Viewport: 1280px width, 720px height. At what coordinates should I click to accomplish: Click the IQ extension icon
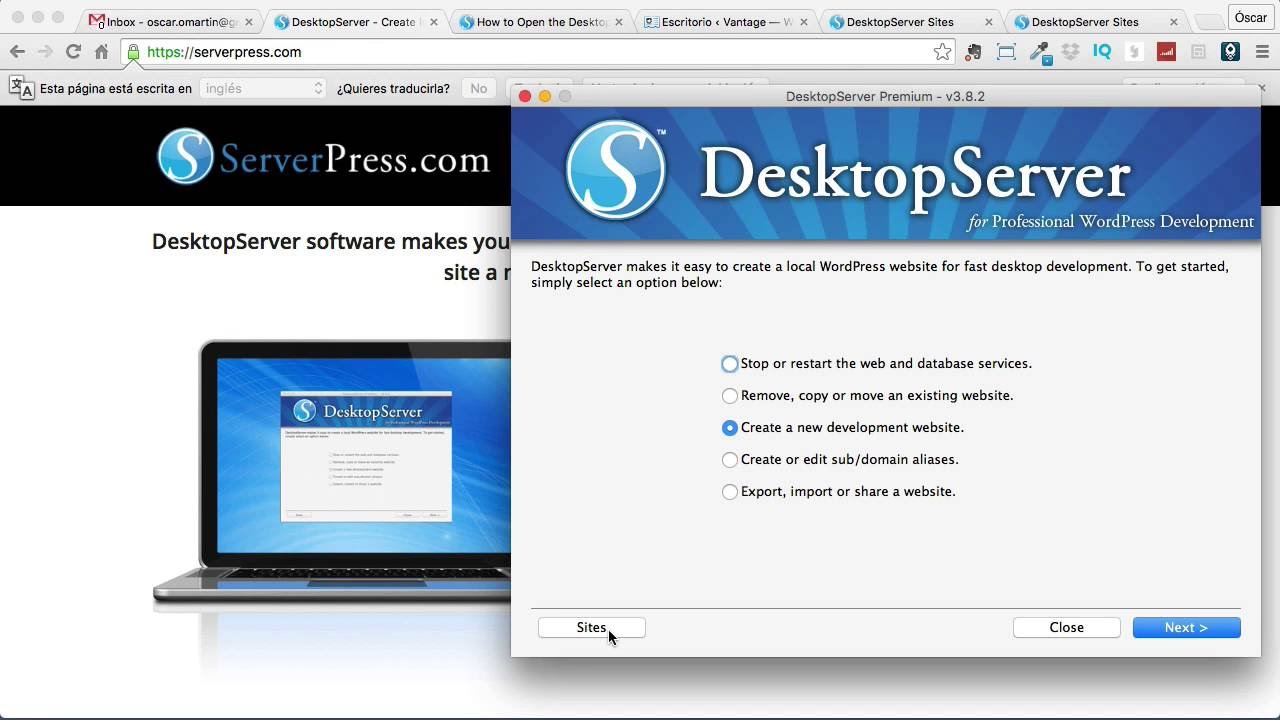click(x=1102, y=52)
